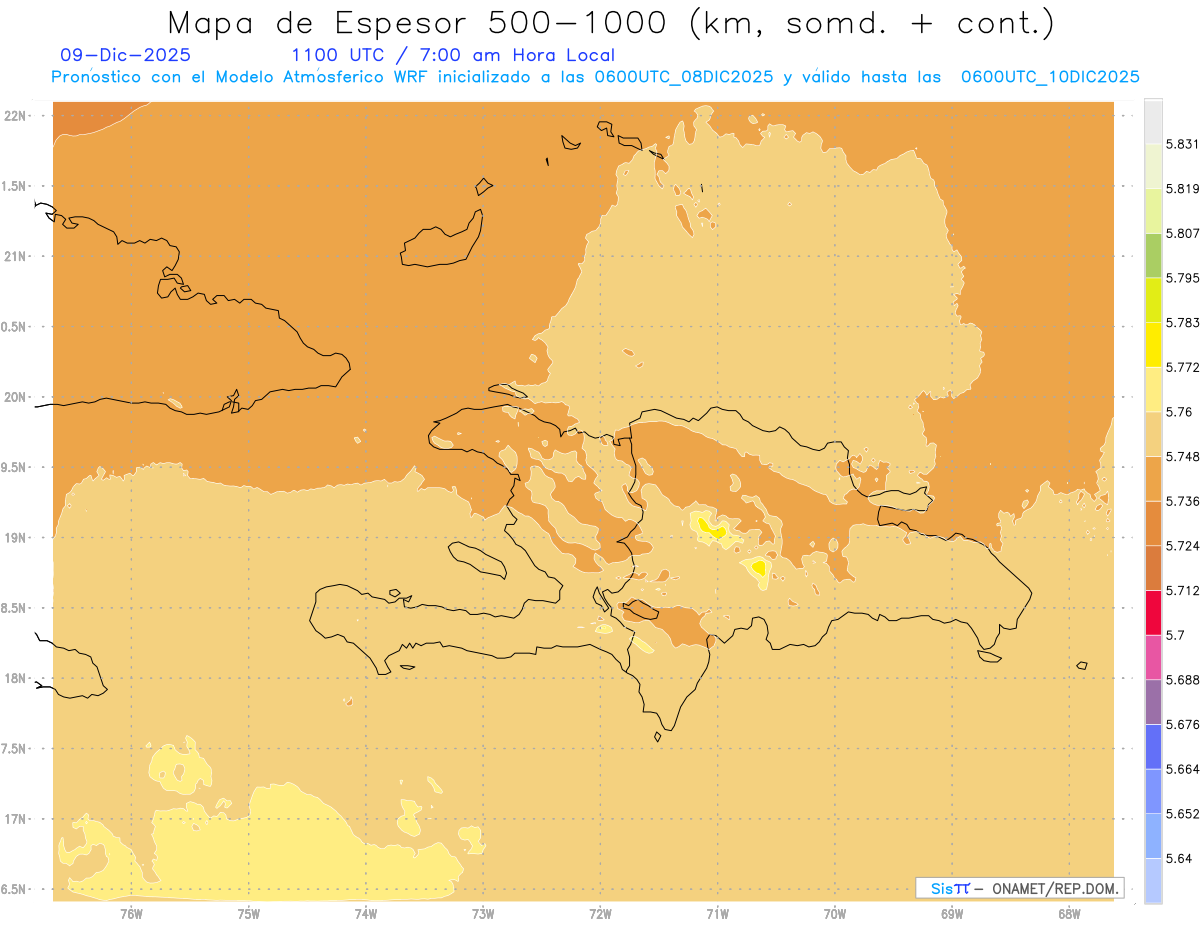Click the colorbar value "5.7"
This screenshot has height=927, width=1200.
(1175, 635)
